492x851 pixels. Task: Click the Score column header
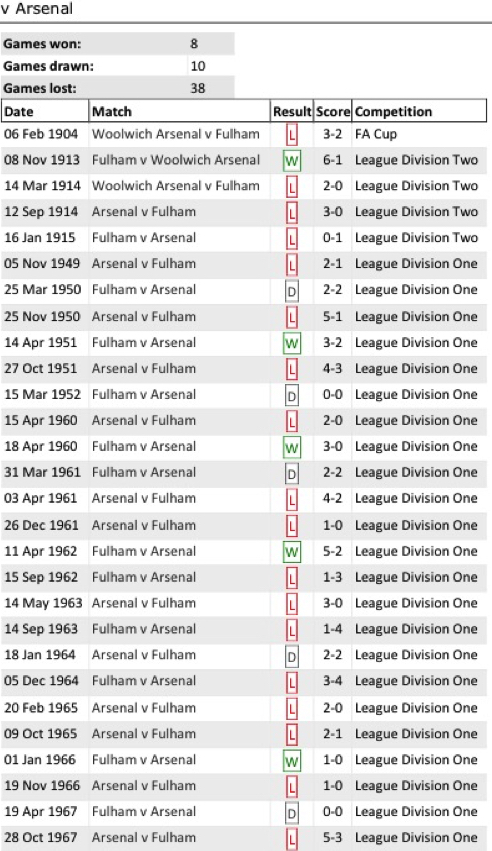(333, 111)
